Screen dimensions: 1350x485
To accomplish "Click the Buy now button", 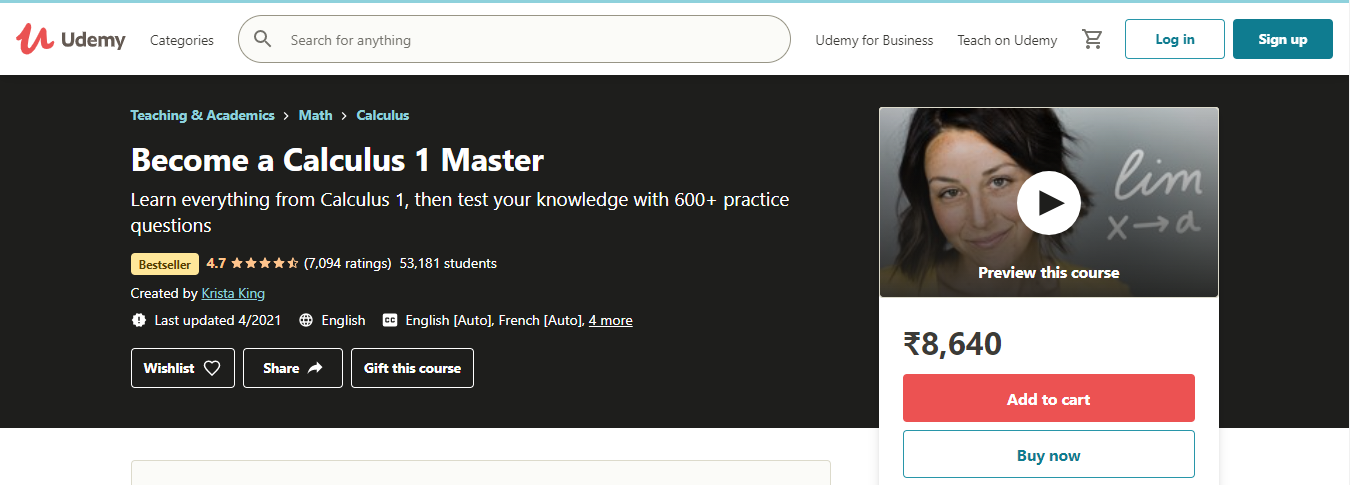I will click(x=1048, y=455).
